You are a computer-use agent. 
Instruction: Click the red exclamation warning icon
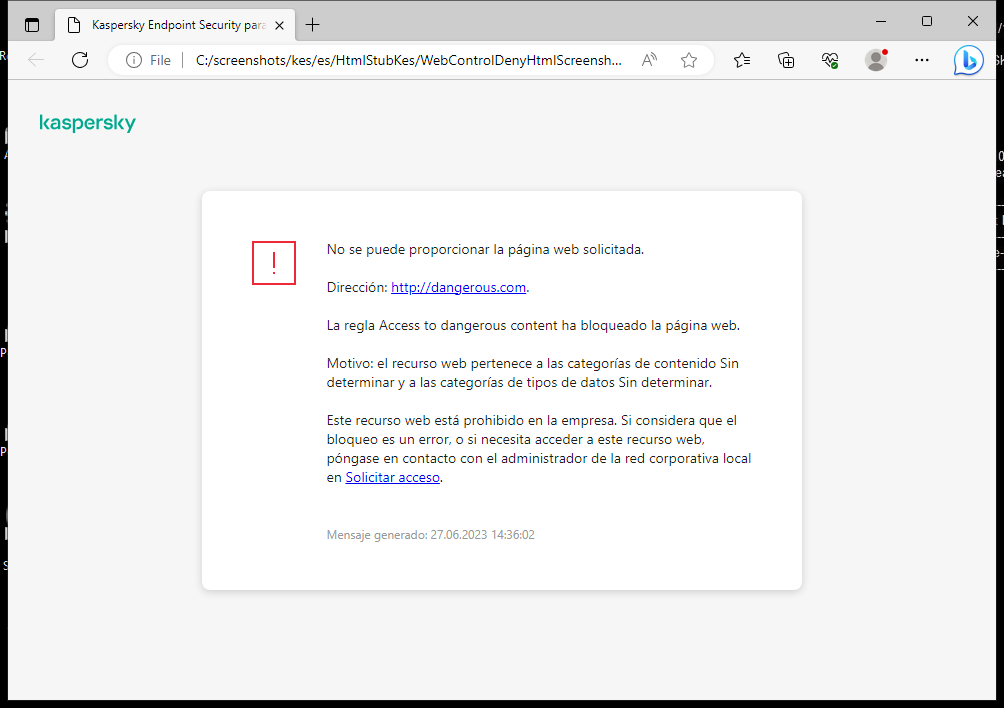[273, 263]
